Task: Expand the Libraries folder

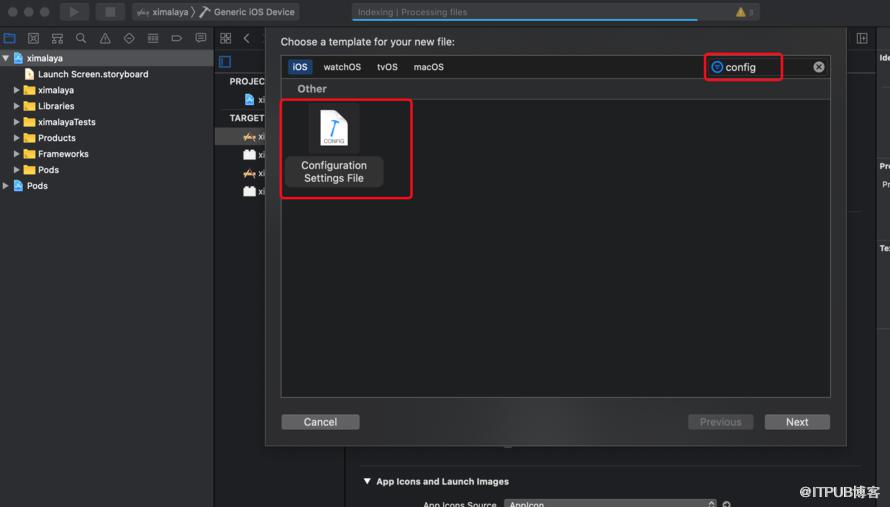Action: [x=16, y=106]
